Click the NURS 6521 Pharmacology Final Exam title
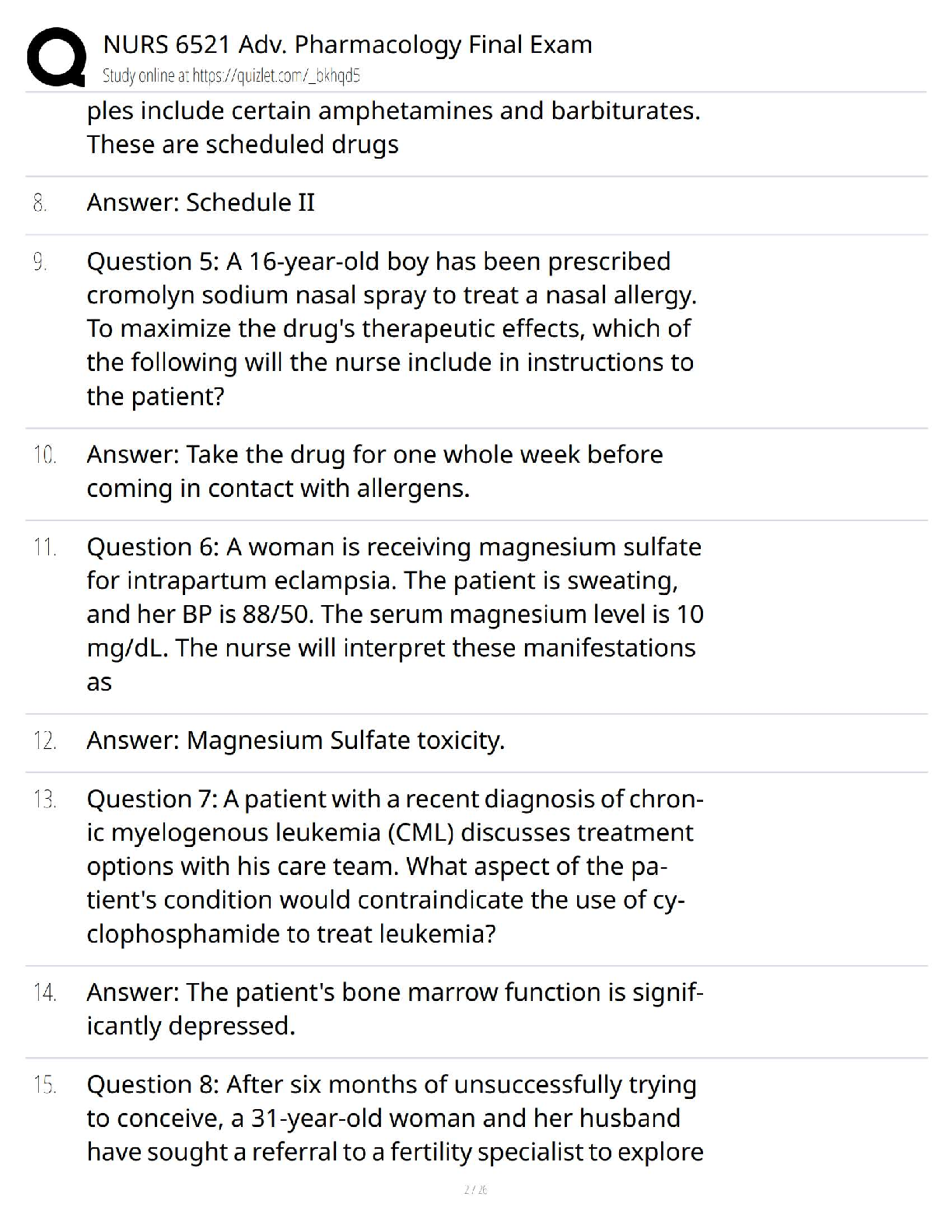Viewport: 952px width, 1232px height. (x=347, y=44)
